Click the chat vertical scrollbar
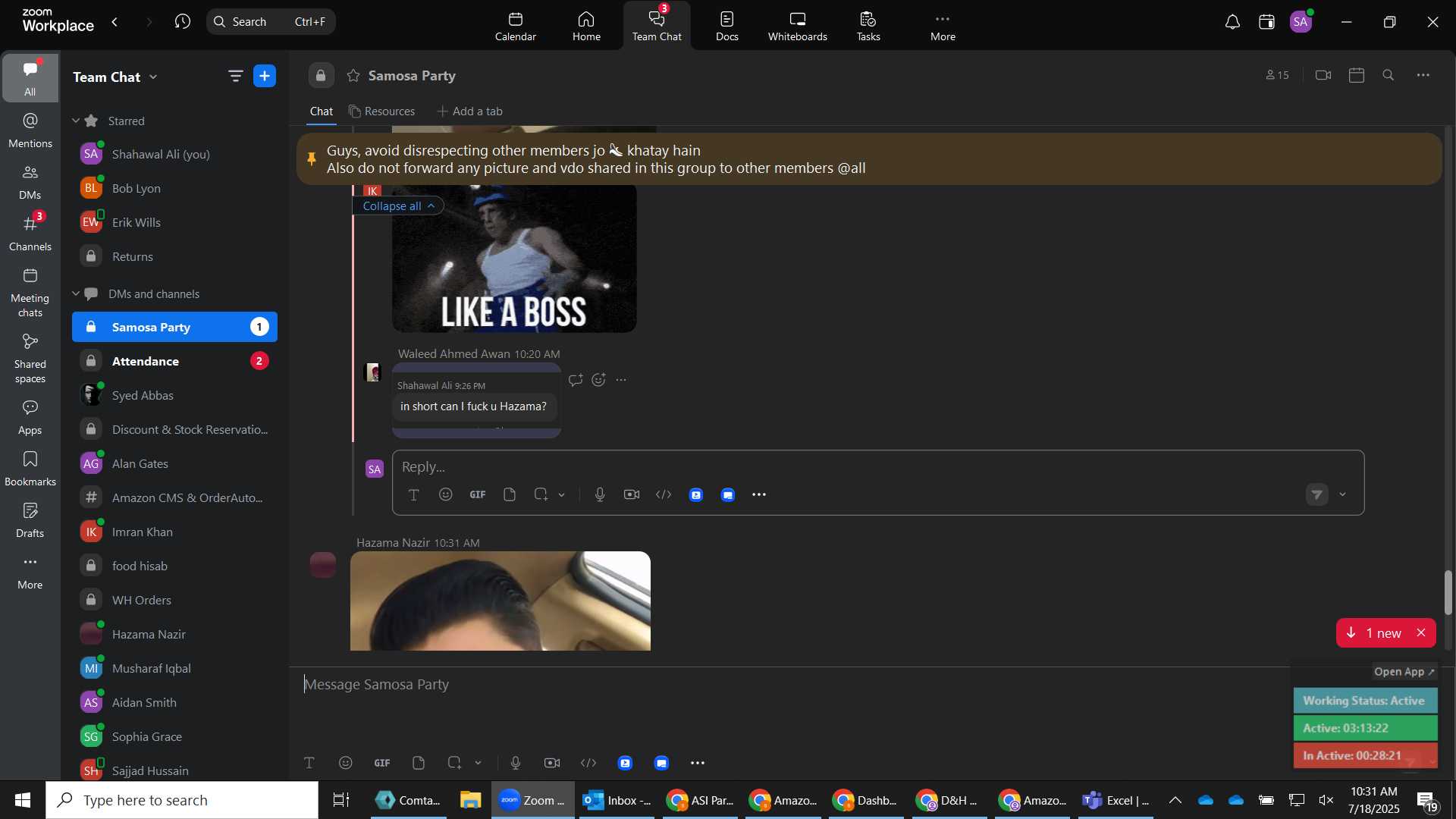1456x819 pixels. click(1448, 593)
